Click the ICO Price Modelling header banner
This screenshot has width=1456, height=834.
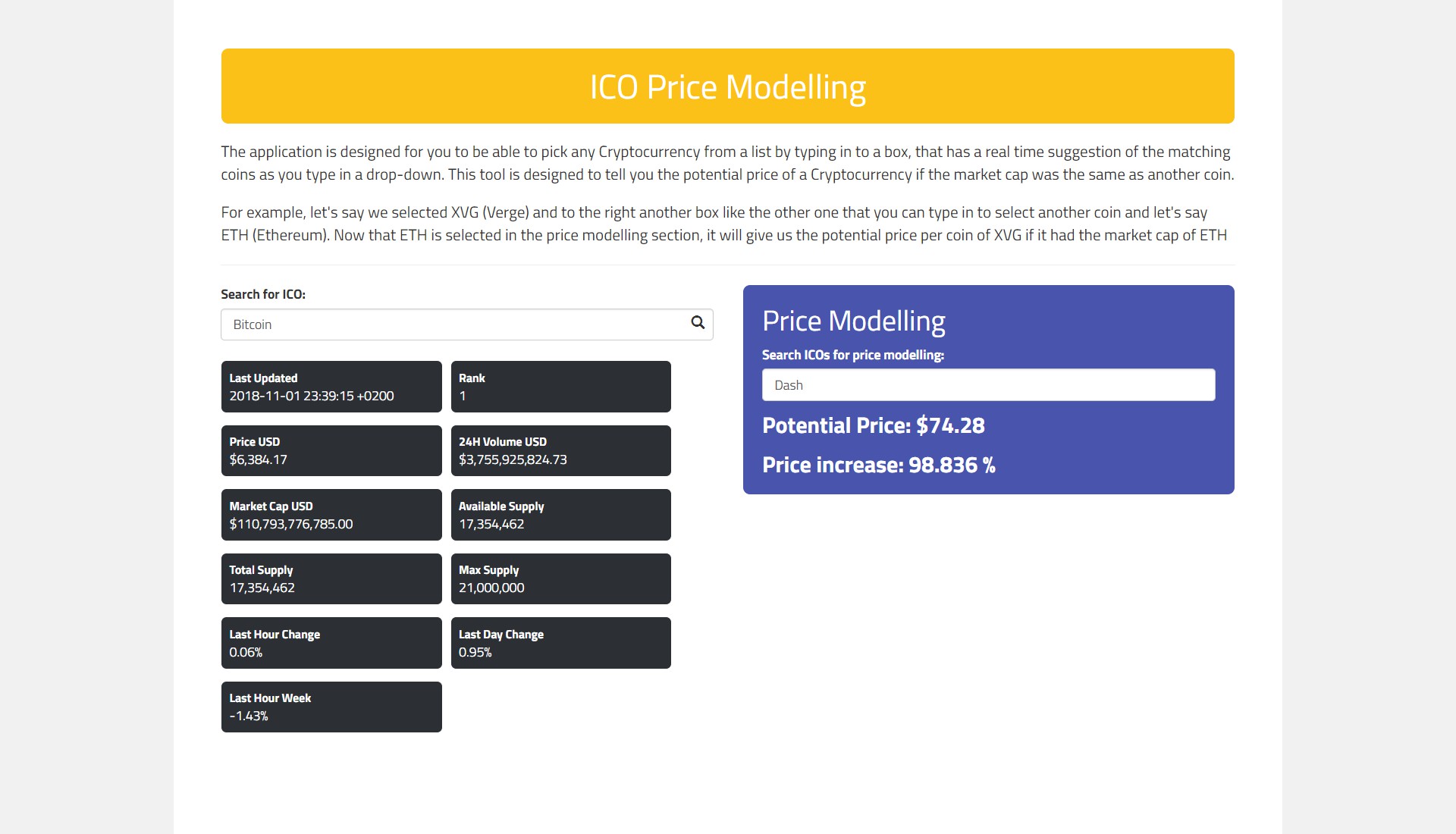(727, 85)
